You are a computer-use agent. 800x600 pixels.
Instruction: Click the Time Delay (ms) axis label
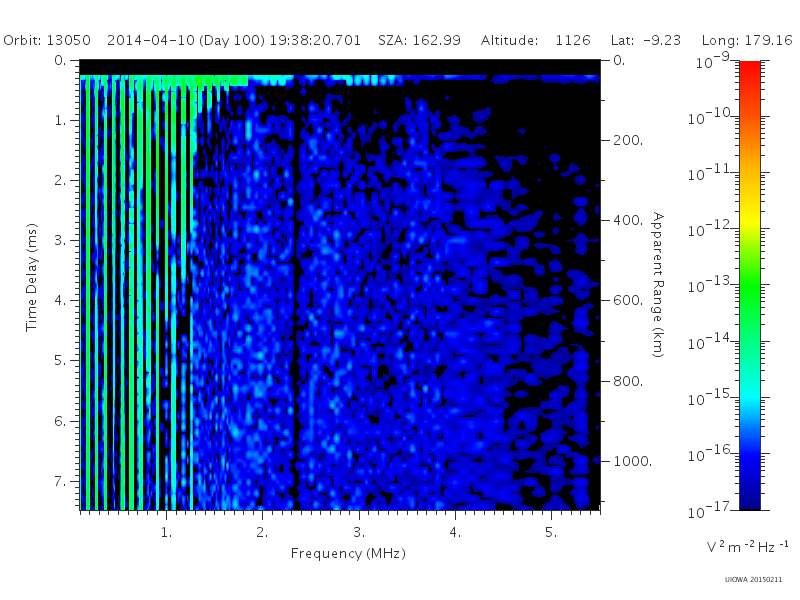pos(32,277)
